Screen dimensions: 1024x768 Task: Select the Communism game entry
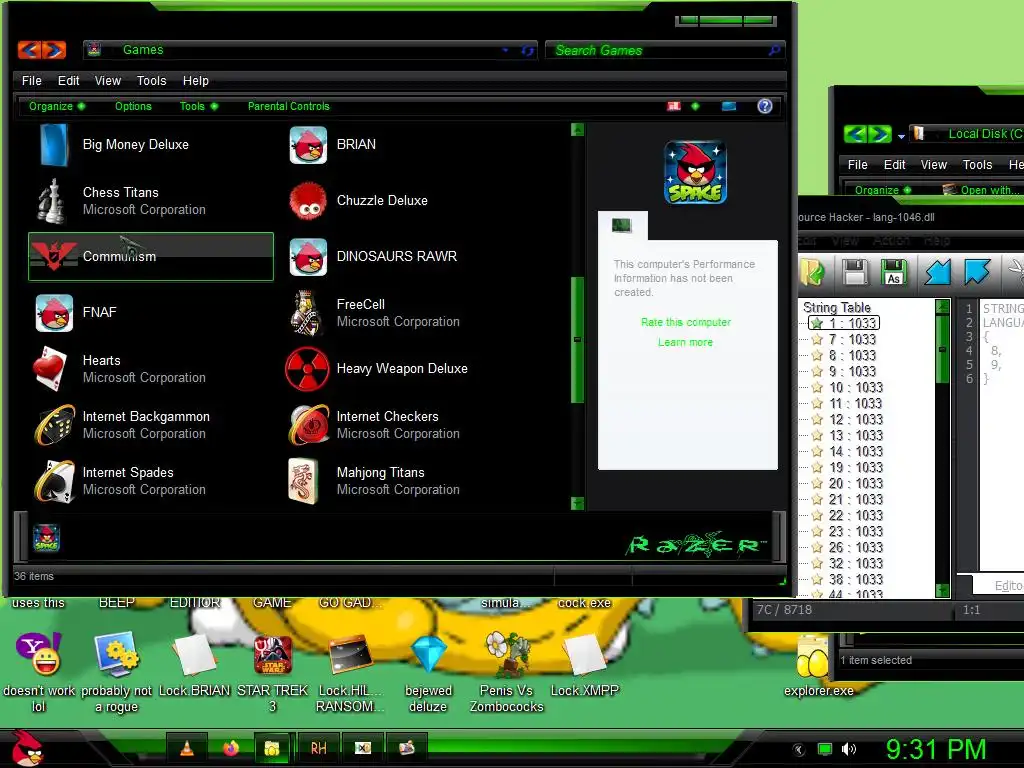pyautogui.click(x=151, y=257)
